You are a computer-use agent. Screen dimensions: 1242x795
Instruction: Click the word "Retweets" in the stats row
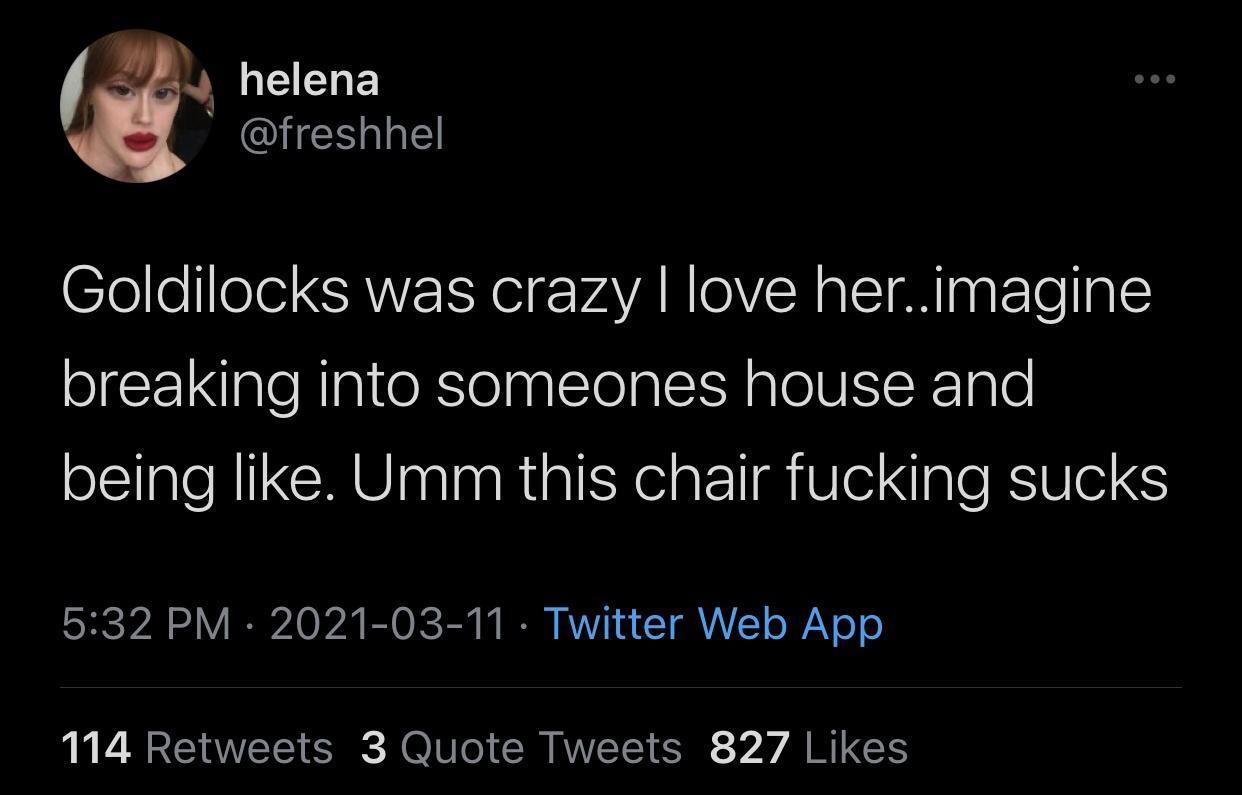pos(239,747)
